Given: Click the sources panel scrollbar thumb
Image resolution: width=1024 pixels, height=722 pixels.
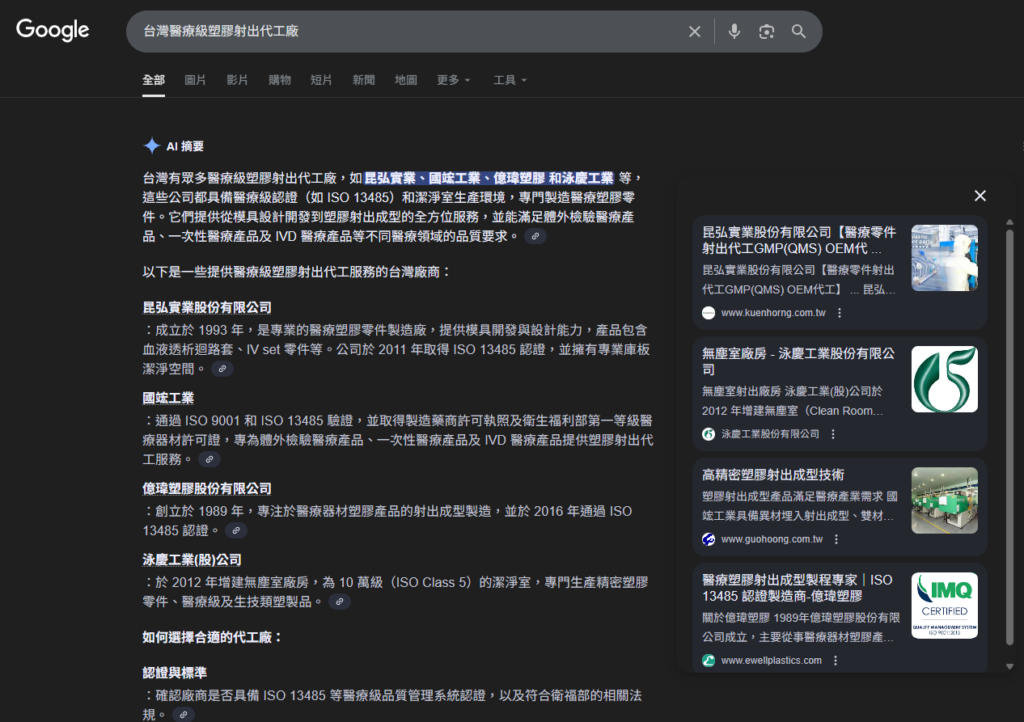Looking at the screenshot, I should tap(1010, 437).
